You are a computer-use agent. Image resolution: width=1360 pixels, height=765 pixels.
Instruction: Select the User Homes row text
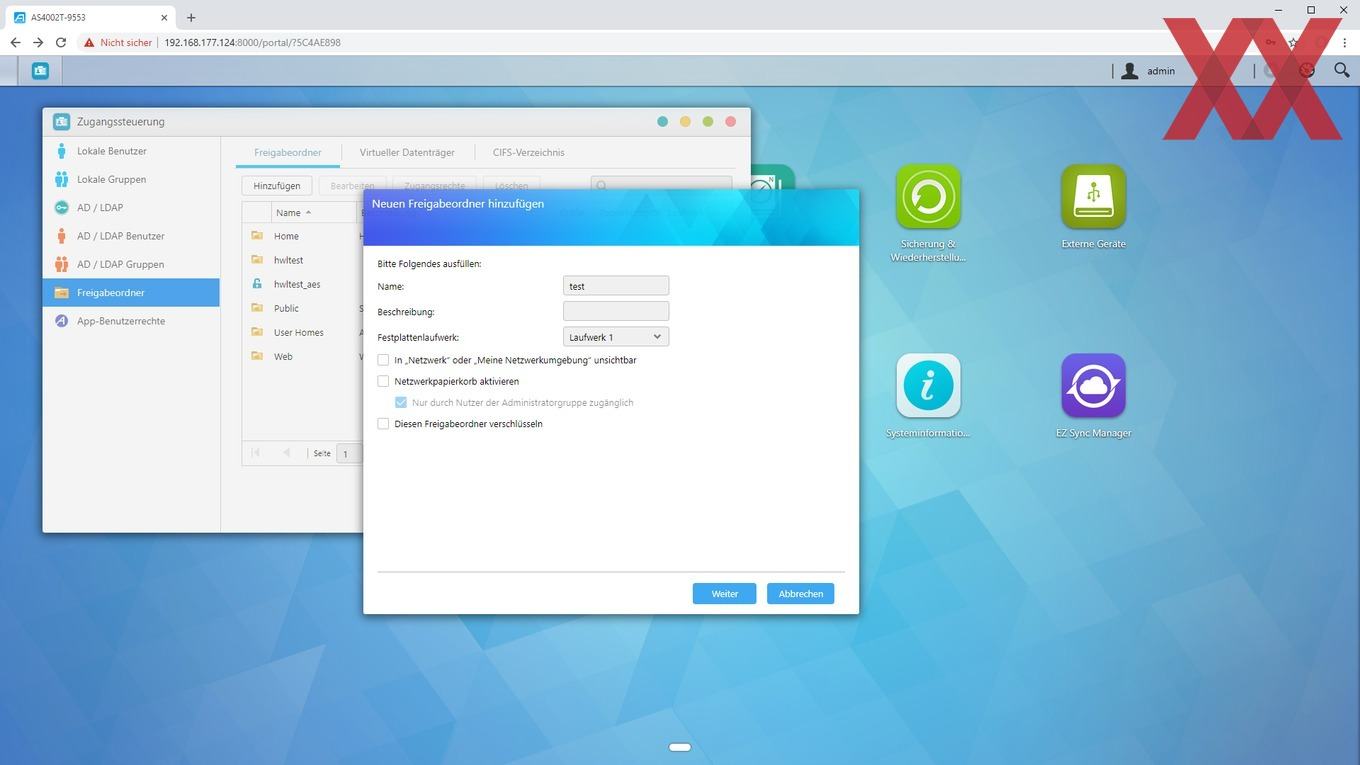[299, 332]
